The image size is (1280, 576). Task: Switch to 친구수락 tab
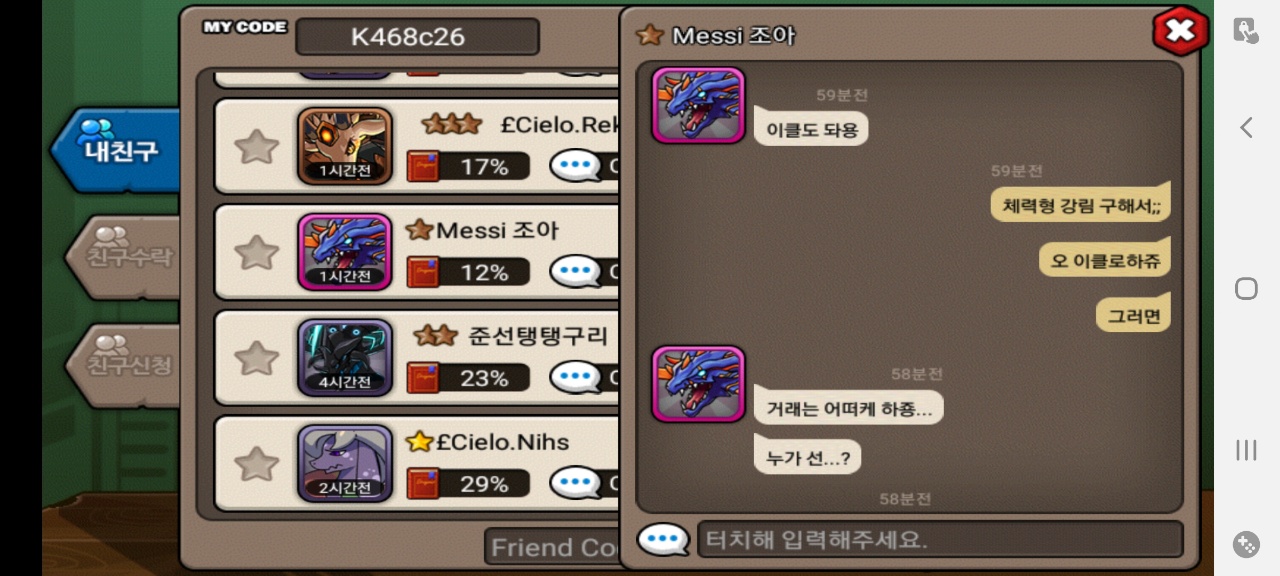click(x=124, y=257)
